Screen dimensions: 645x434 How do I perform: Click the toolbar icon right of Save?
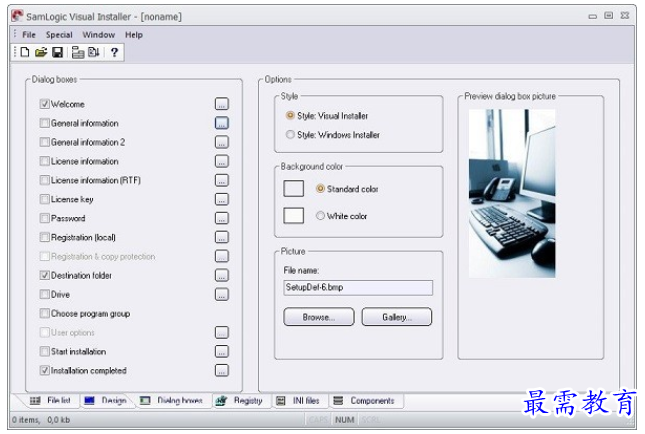tap(78, 52)
